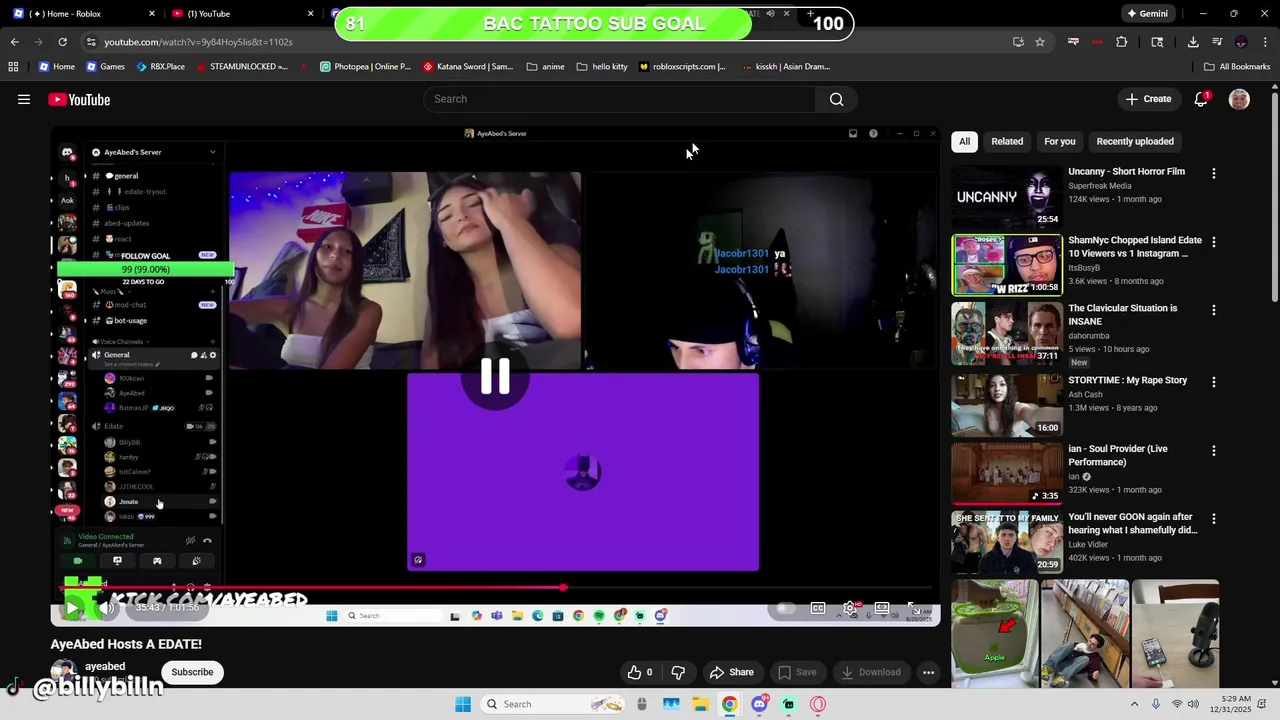Expand the anime bookmarks folder

coord(545,67)
